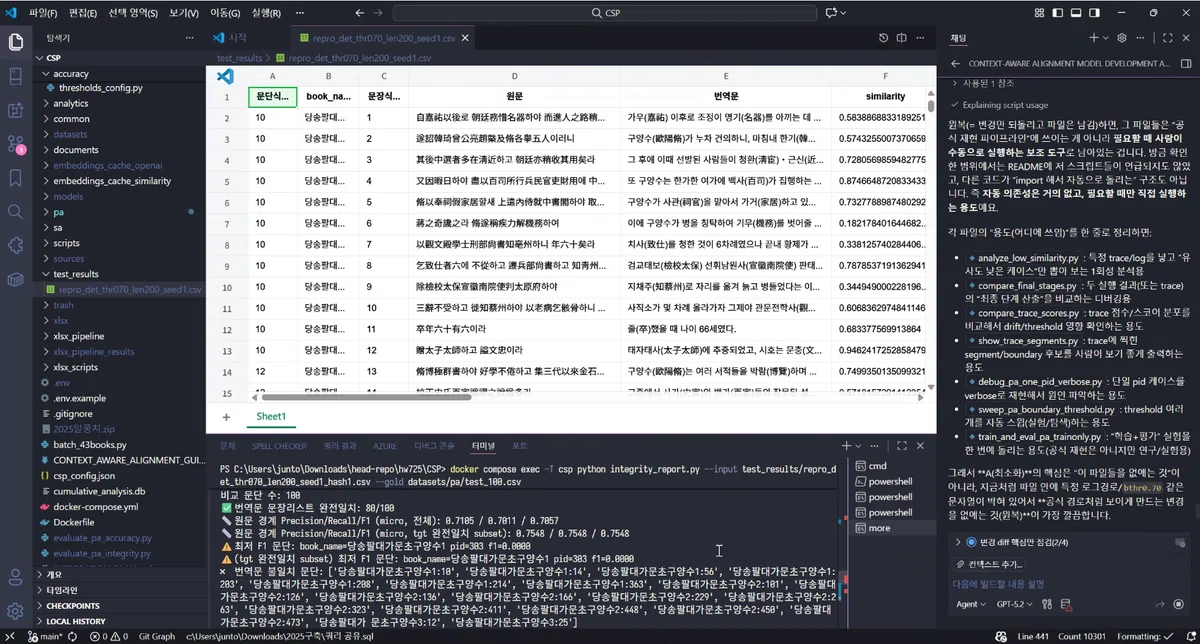Open the file timeline history icon

coord(881,37)
